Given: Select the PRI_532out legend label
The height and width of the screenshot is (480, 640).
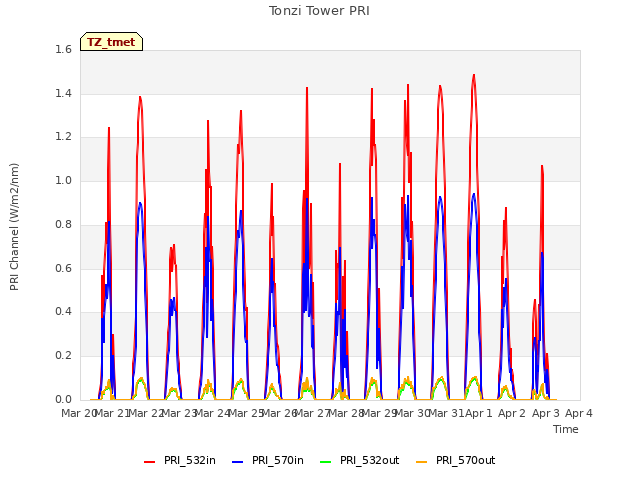Looking at the screenshot, I should click(x=370, y=460).
